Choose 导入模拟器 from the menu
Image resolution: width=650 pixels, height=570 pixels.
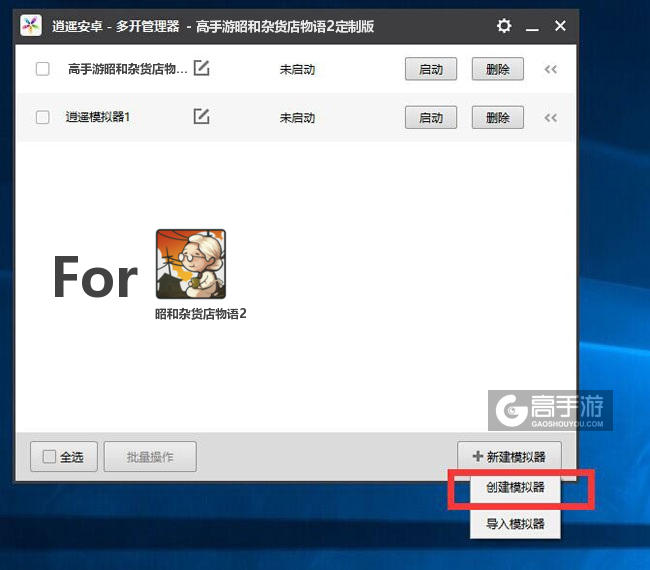click(515, 524)
